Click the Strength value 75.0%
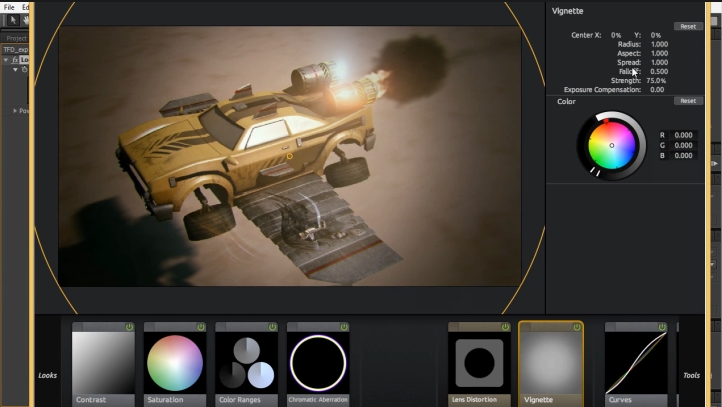 pyautogui.click(x=656, y=81)
